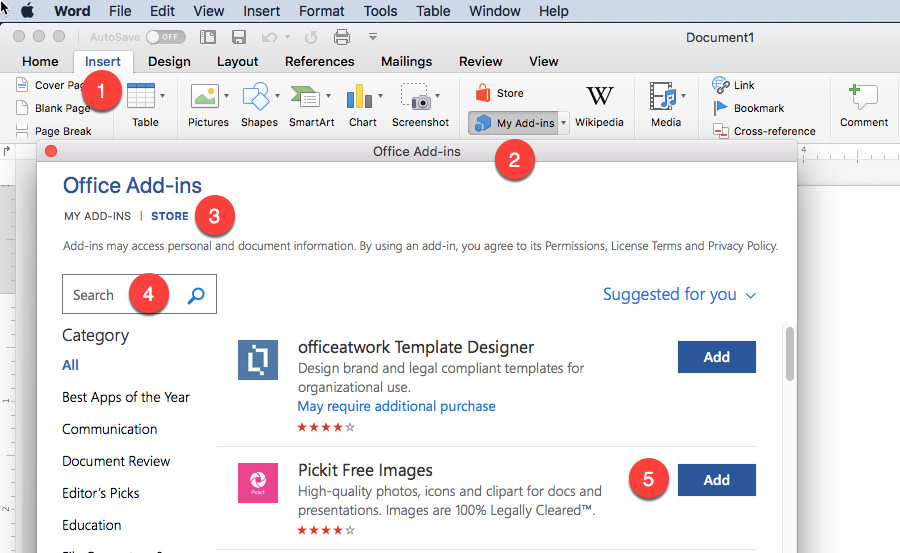Expand the SmartArt dropdown arrow

coord(328,96)
